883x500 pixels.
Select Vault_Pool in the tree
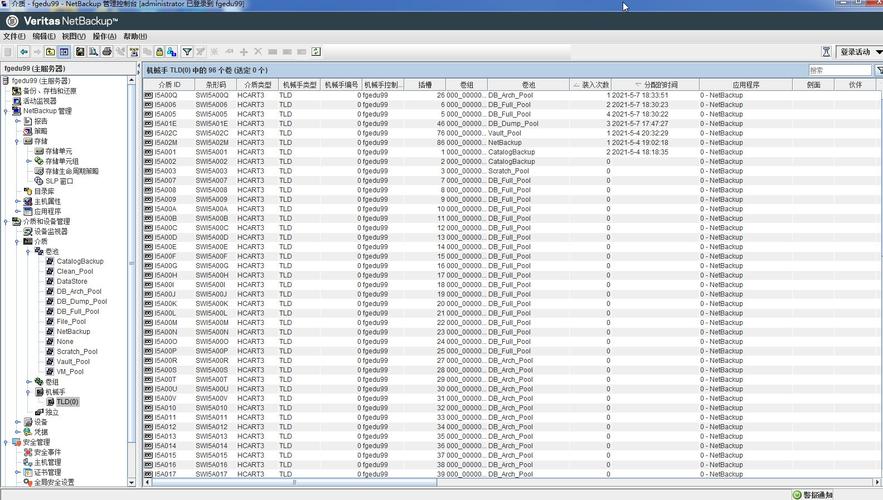73,361
